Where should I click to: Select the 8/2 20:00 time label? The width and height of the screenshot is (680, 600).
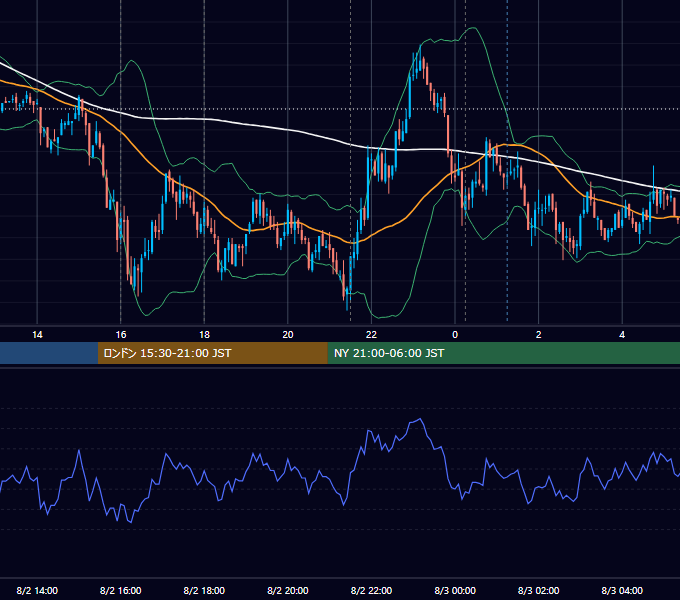[x=288, y=590]
